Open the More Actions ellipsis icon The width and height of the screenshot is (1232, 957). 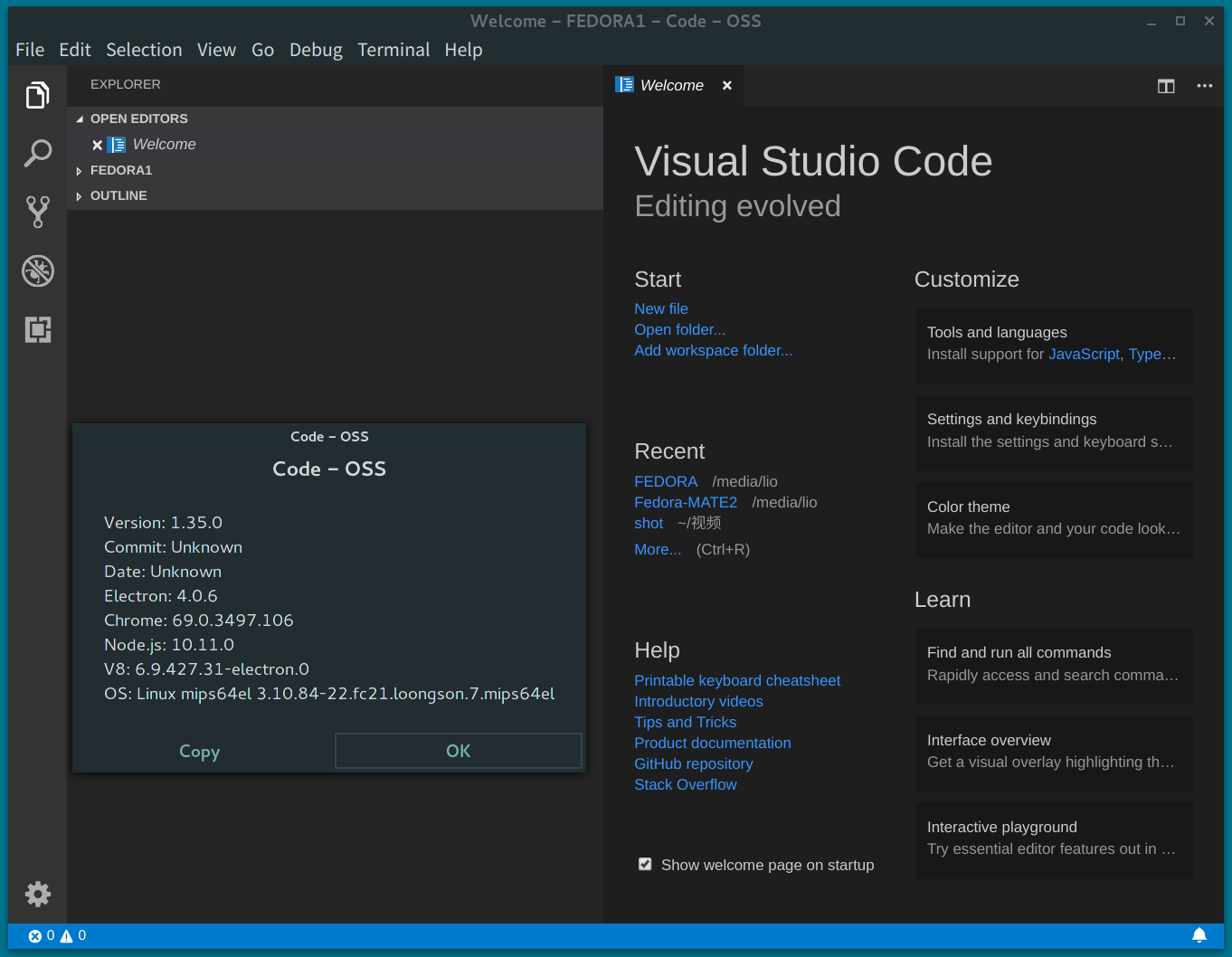click(x=1204, y=86)
